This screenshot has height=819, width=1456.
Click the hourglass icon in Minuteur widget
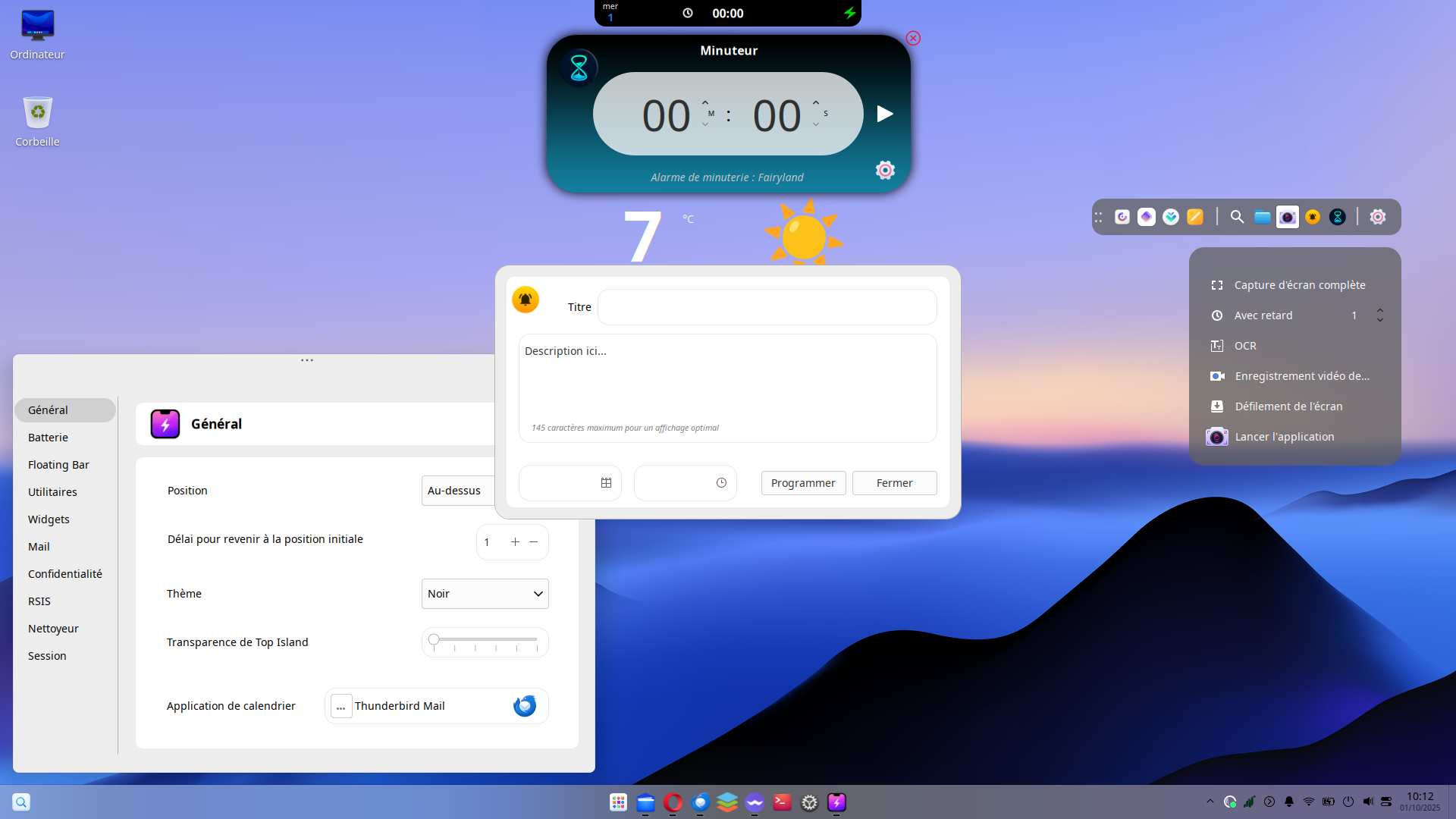579,67
